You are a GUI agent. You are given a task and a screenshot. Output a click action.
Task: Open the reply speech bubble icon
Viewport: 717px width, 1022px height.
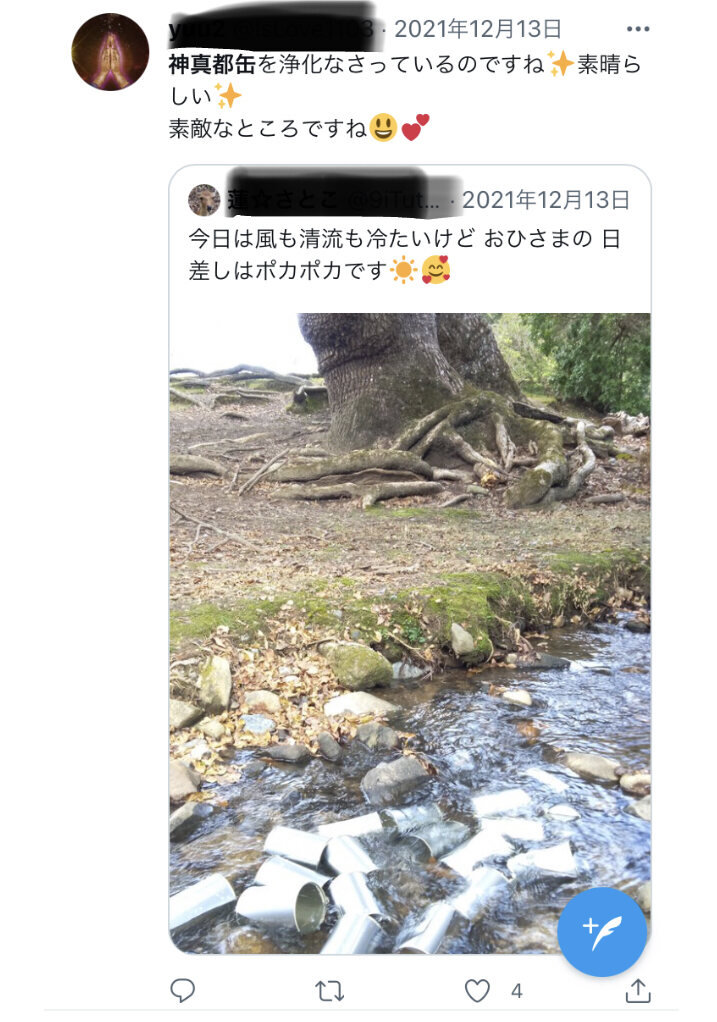tap(183, 990)
